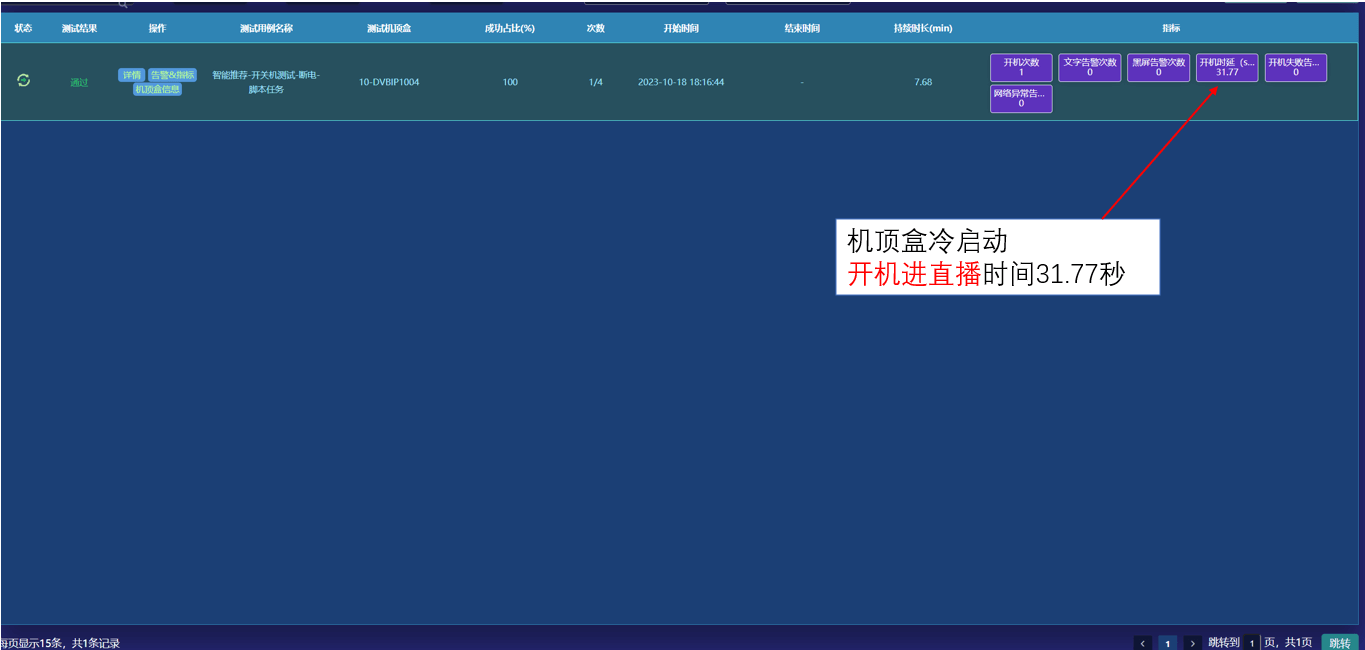Click the 网络异常告 metric badge
This screenshot has width=1365, height=650.
(1021, 98)
